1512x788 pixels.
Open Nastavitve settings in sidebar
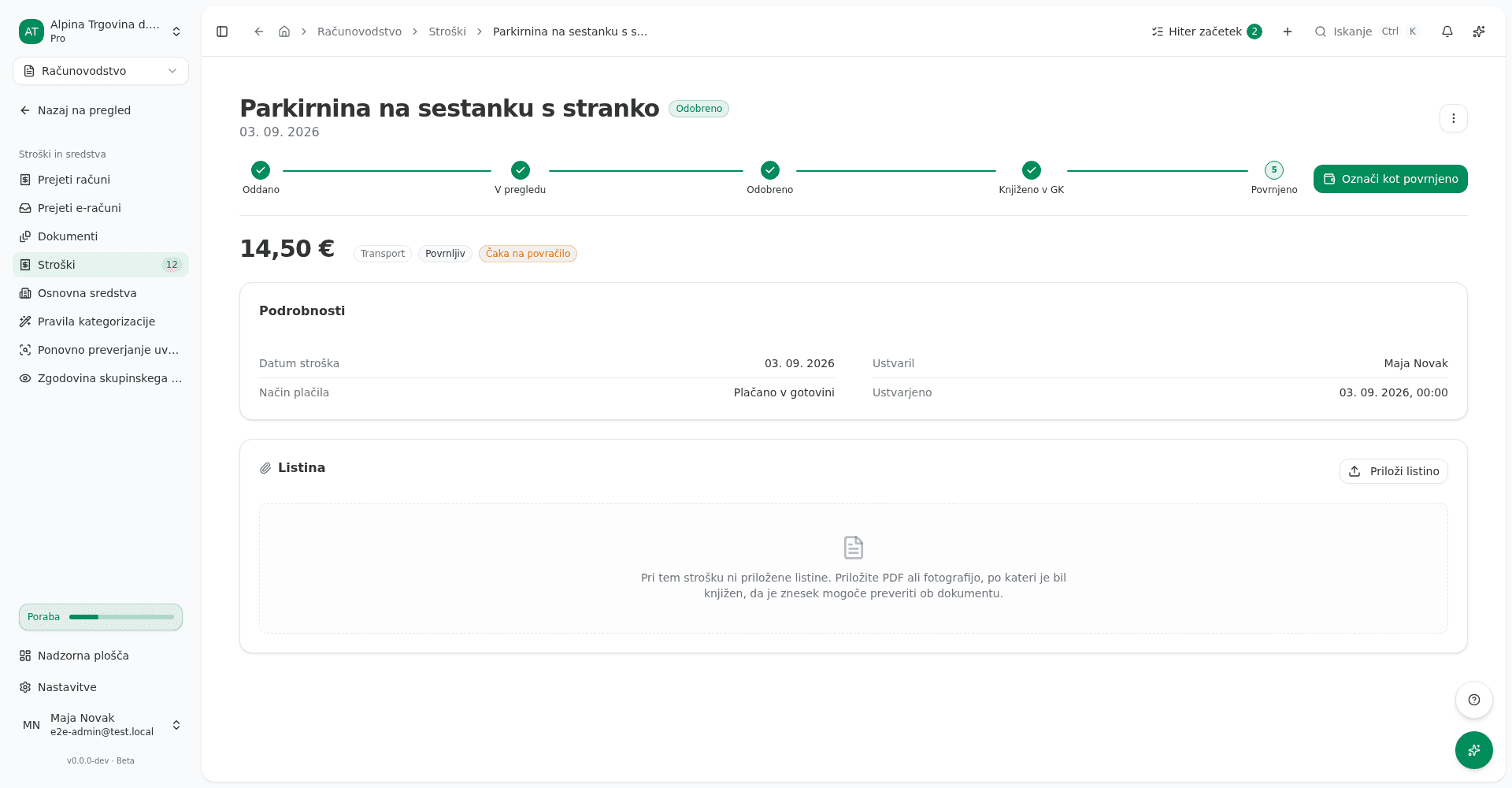click(x=101, y=687)
